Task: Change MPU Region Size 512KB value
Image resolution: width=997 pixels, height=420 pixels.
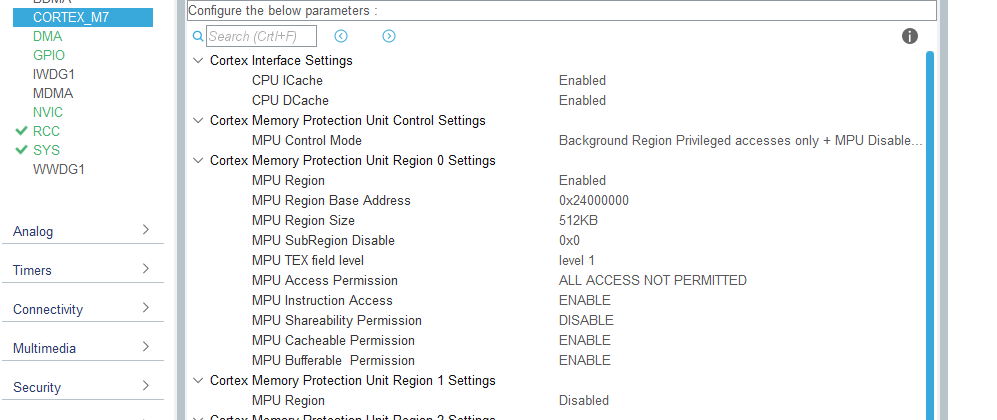Action: pos(578,220)
